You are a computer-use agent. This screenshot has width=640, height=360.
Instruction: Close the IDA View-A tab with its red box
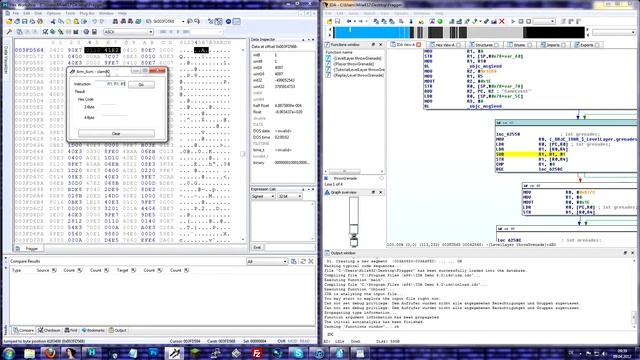pos(418,44)
